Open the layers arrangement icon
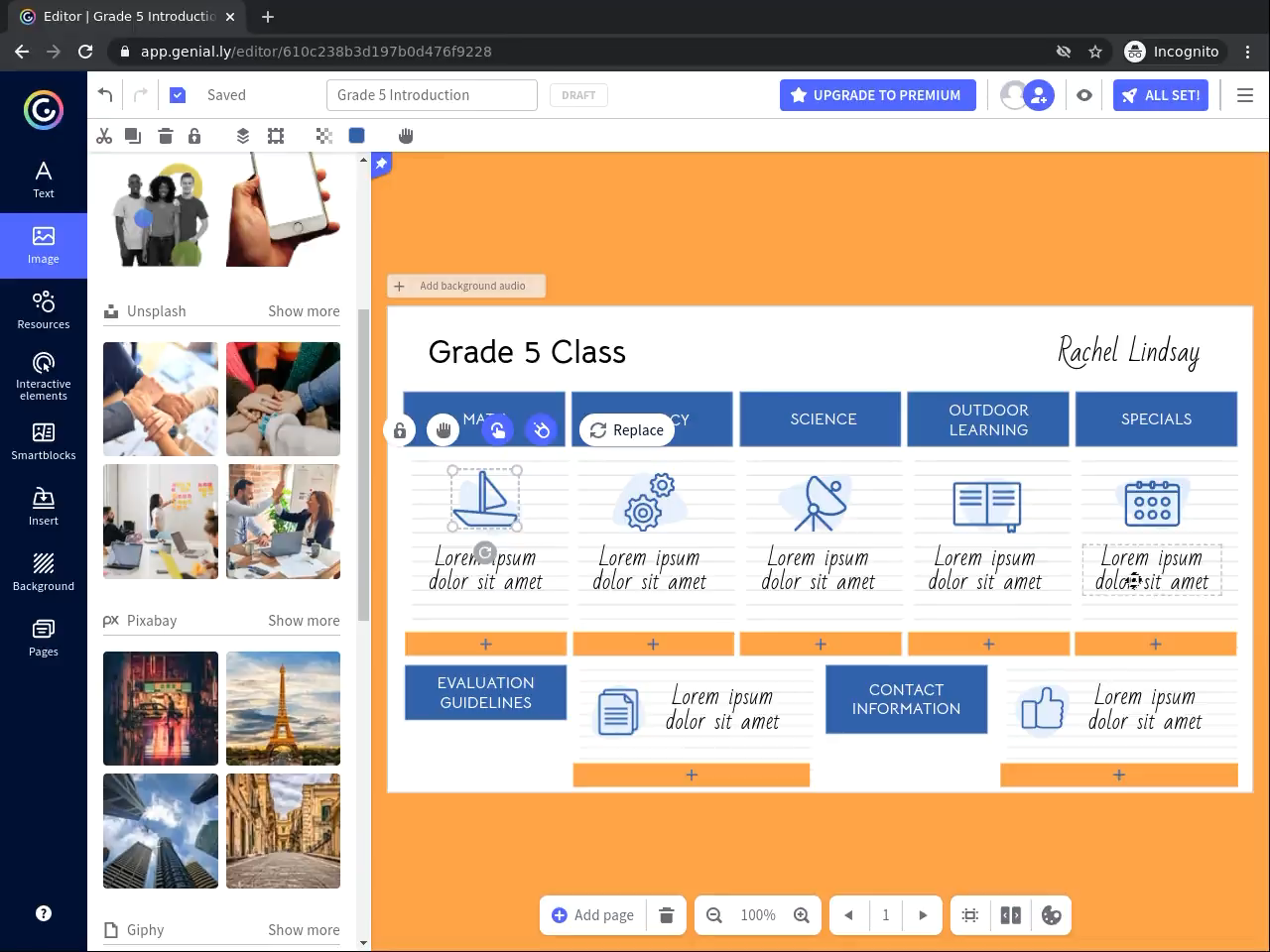This screenshot has height=952, width=1270. click(243, 136)
